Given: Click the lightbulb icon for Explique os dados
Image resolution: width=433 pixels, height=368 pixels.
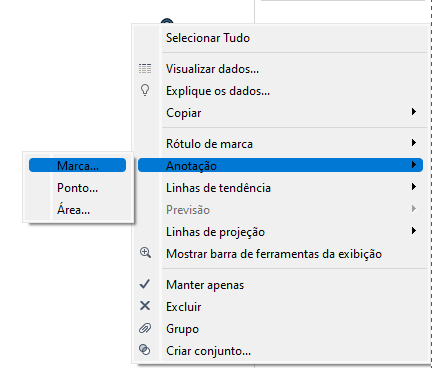Looking at the screenshot, I should click(x=145, y=90).
